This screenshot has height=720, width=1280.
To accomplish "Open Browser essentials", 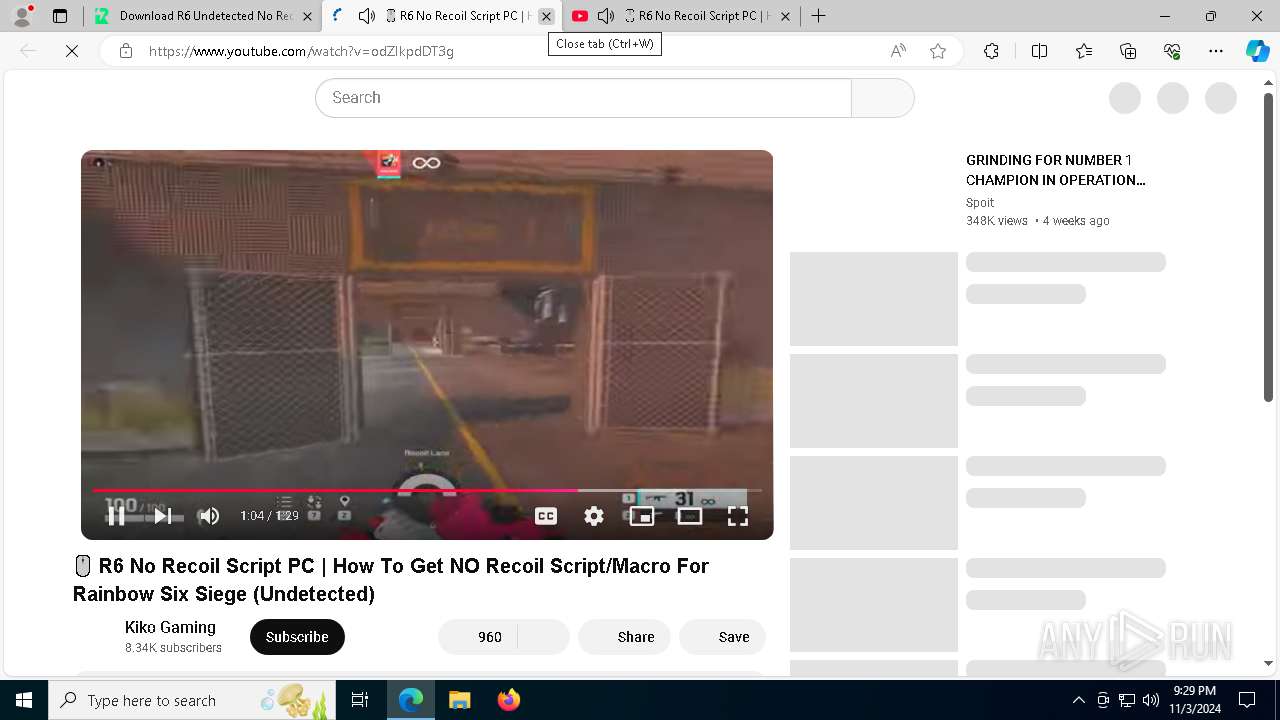I will (x=1172, y=51).
